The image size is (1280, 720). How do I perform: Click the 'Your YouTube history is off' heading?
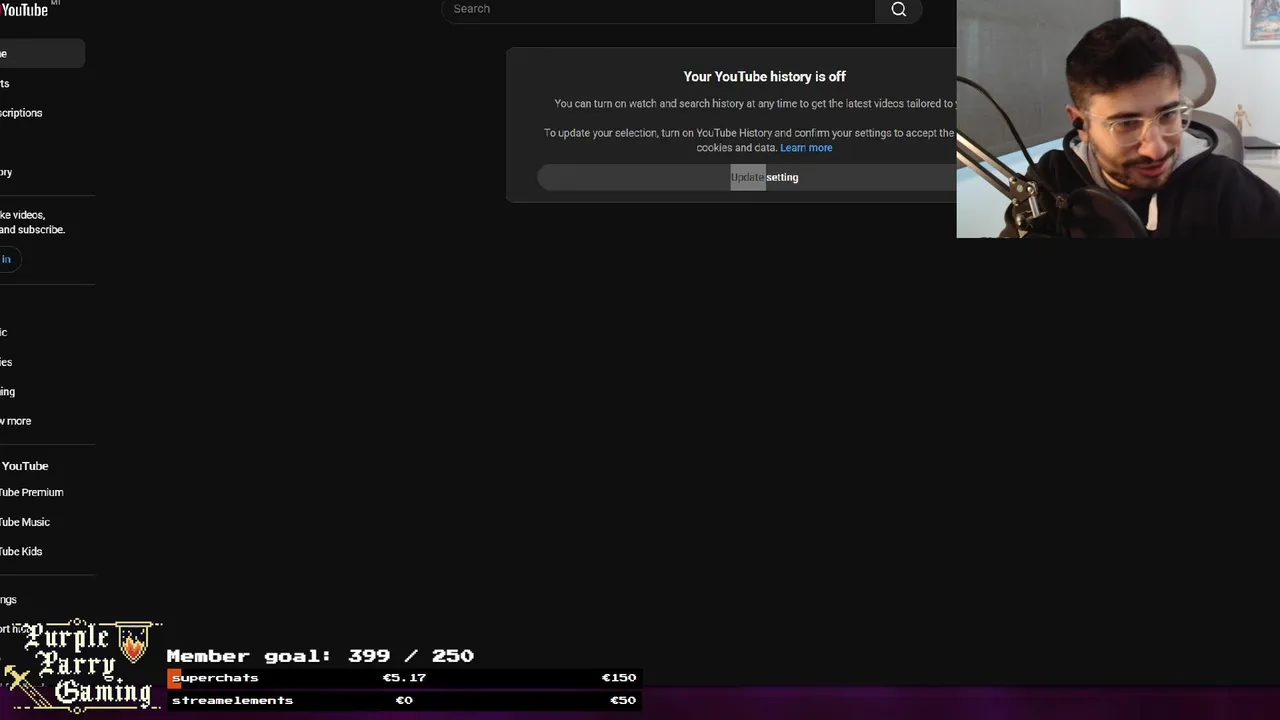[x=764, y=77]
